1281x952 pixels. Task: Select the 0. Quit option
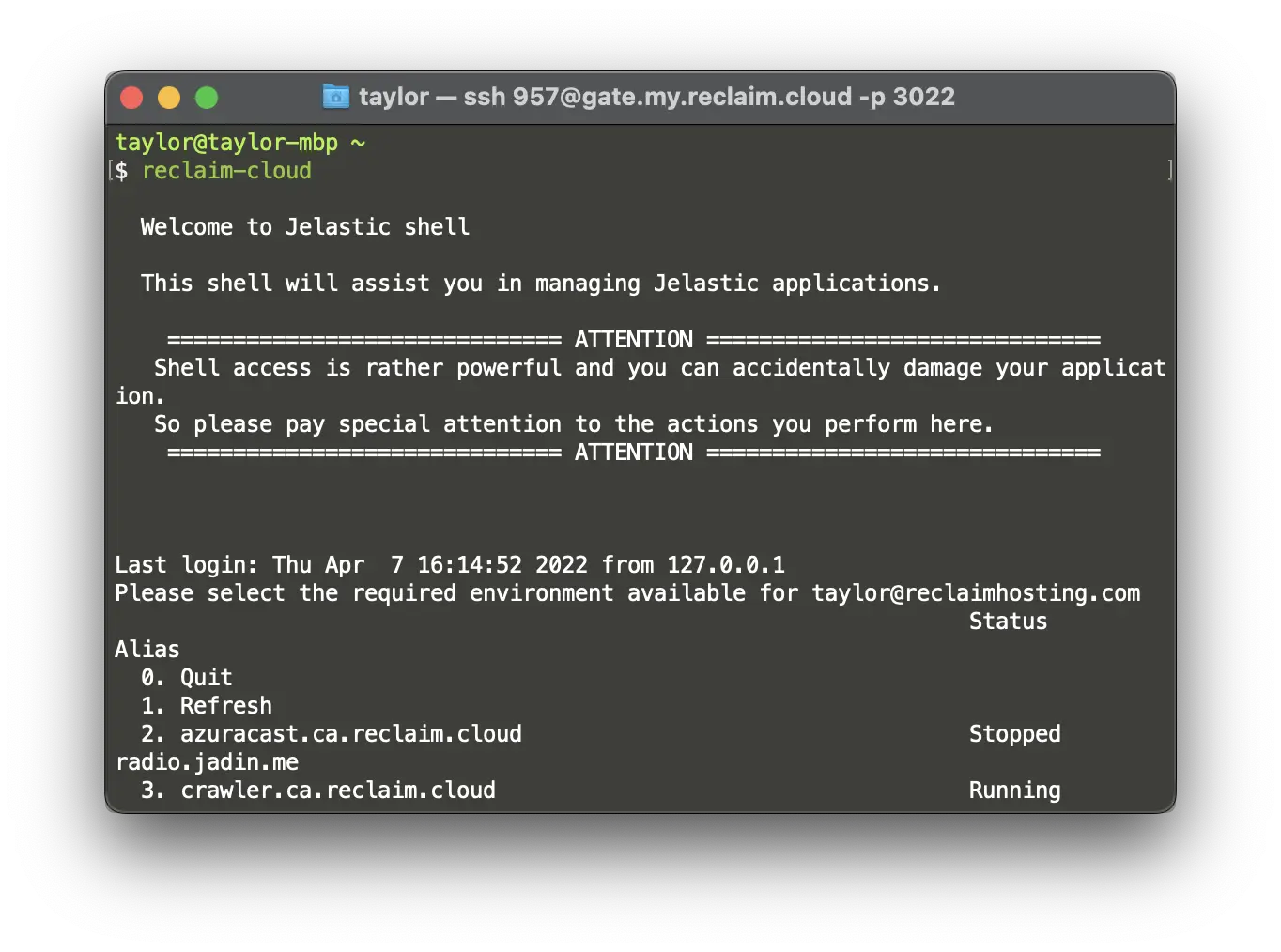187,678
